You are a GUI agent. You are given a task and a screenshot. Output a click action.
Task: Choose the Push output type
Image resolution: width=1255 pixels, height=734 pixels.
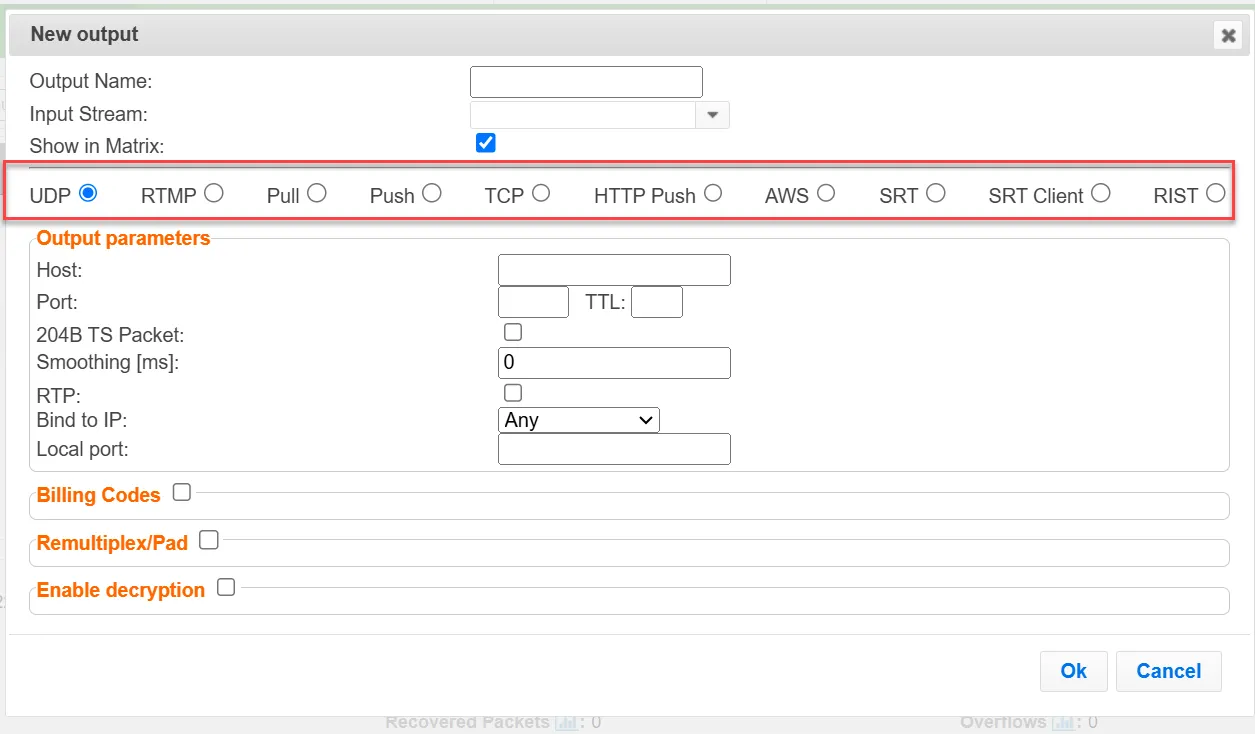[432, 193]
